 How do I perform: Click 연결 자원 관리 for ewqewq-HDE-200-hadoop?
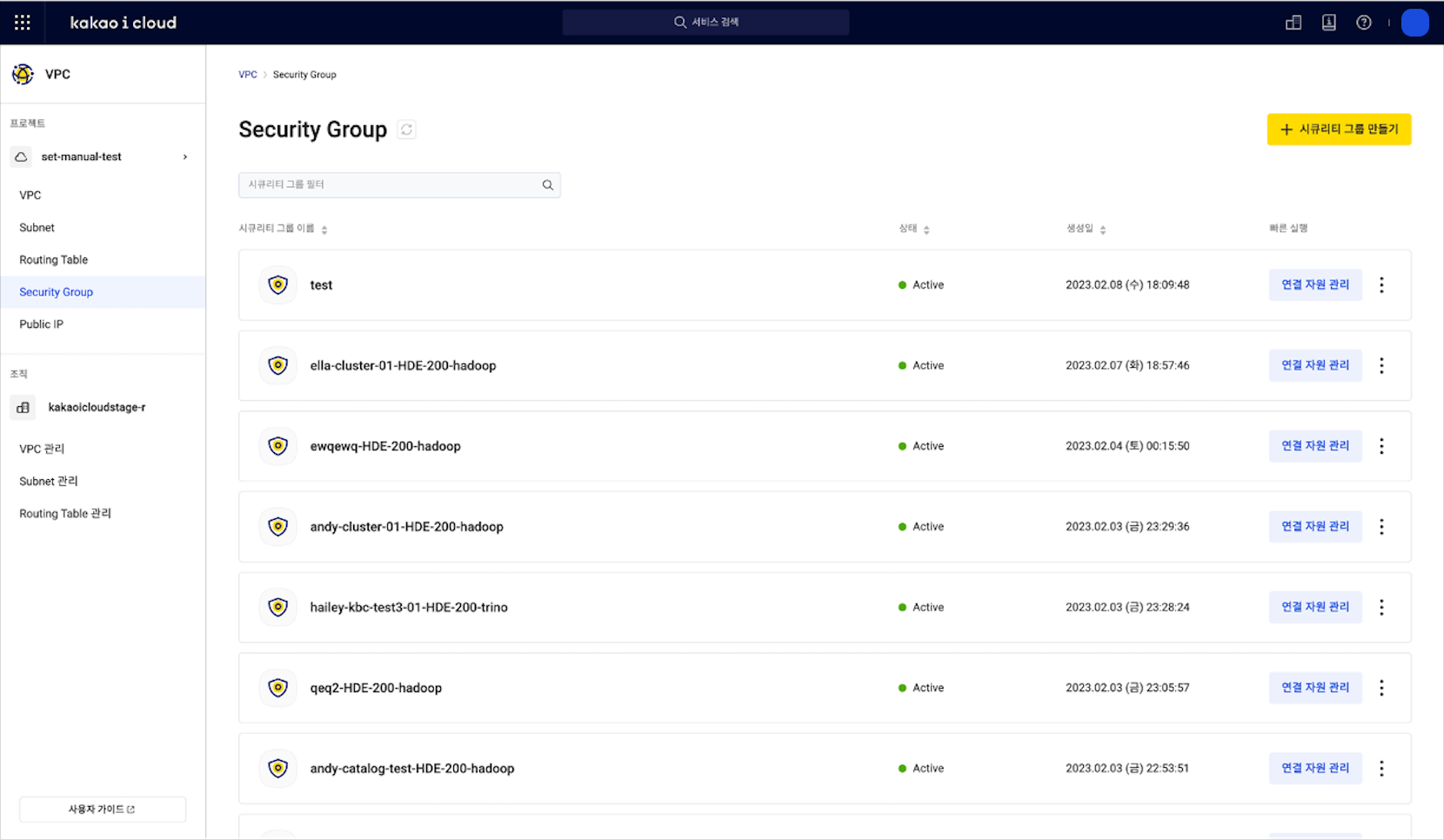[x=1315, y=446]
